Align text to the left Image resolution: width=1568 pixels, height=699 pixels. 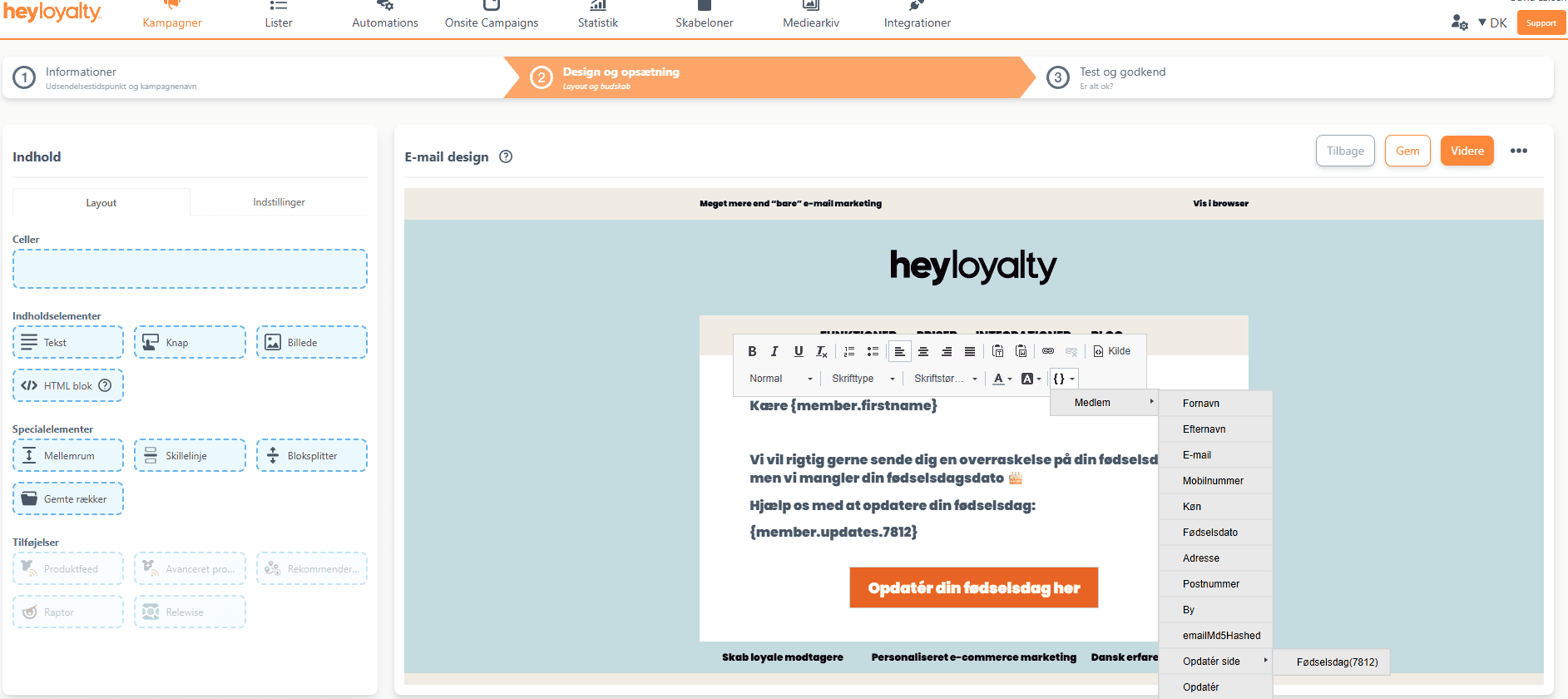tap(899, 351)
